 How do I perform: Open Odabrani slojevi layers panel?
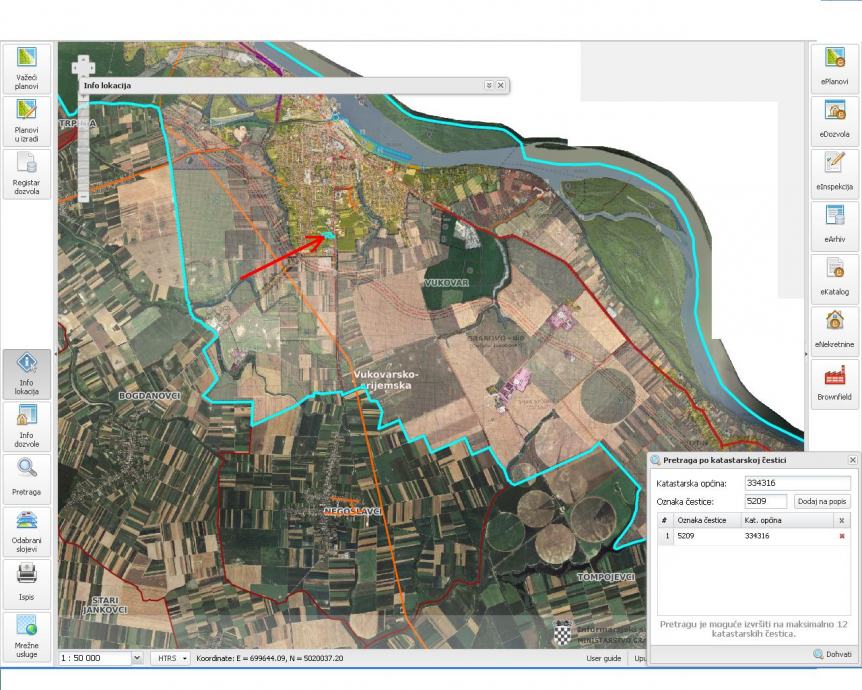26,532
